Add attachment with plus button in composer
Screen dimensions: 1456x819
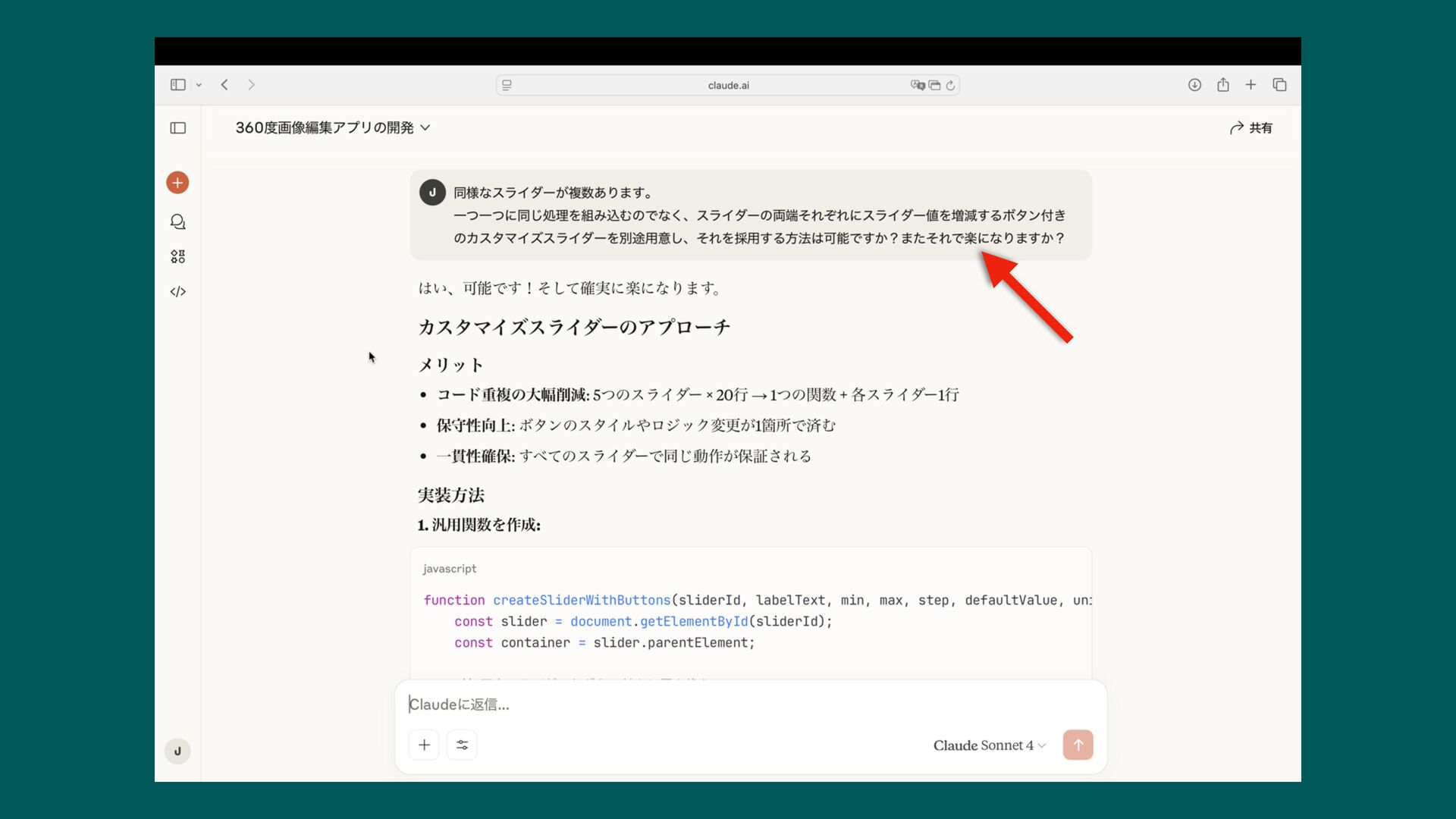tap(424, 745)
